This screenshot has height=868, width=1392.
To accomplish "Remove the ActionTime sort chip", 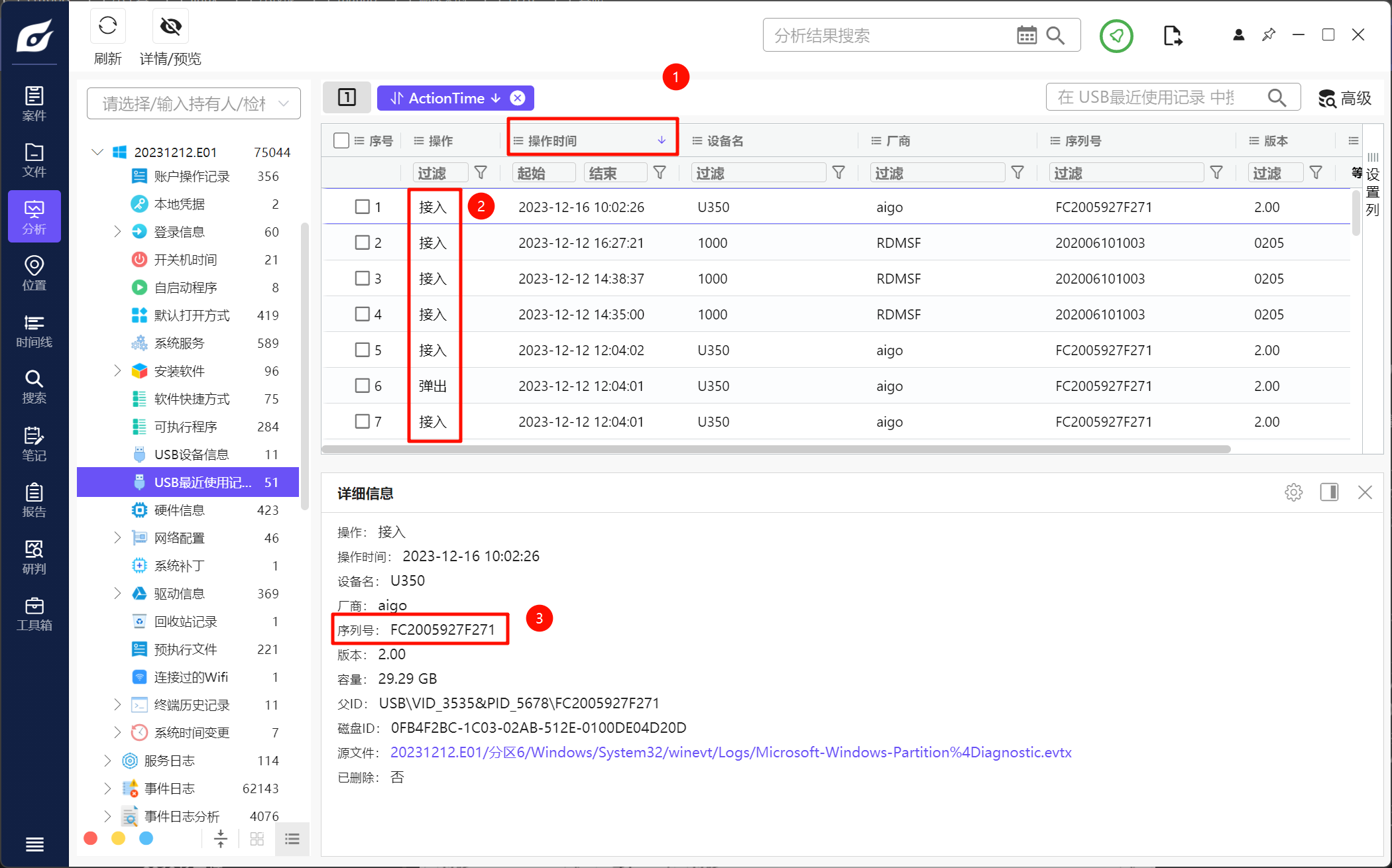I will pyautogui.click(x=518, y=98).
